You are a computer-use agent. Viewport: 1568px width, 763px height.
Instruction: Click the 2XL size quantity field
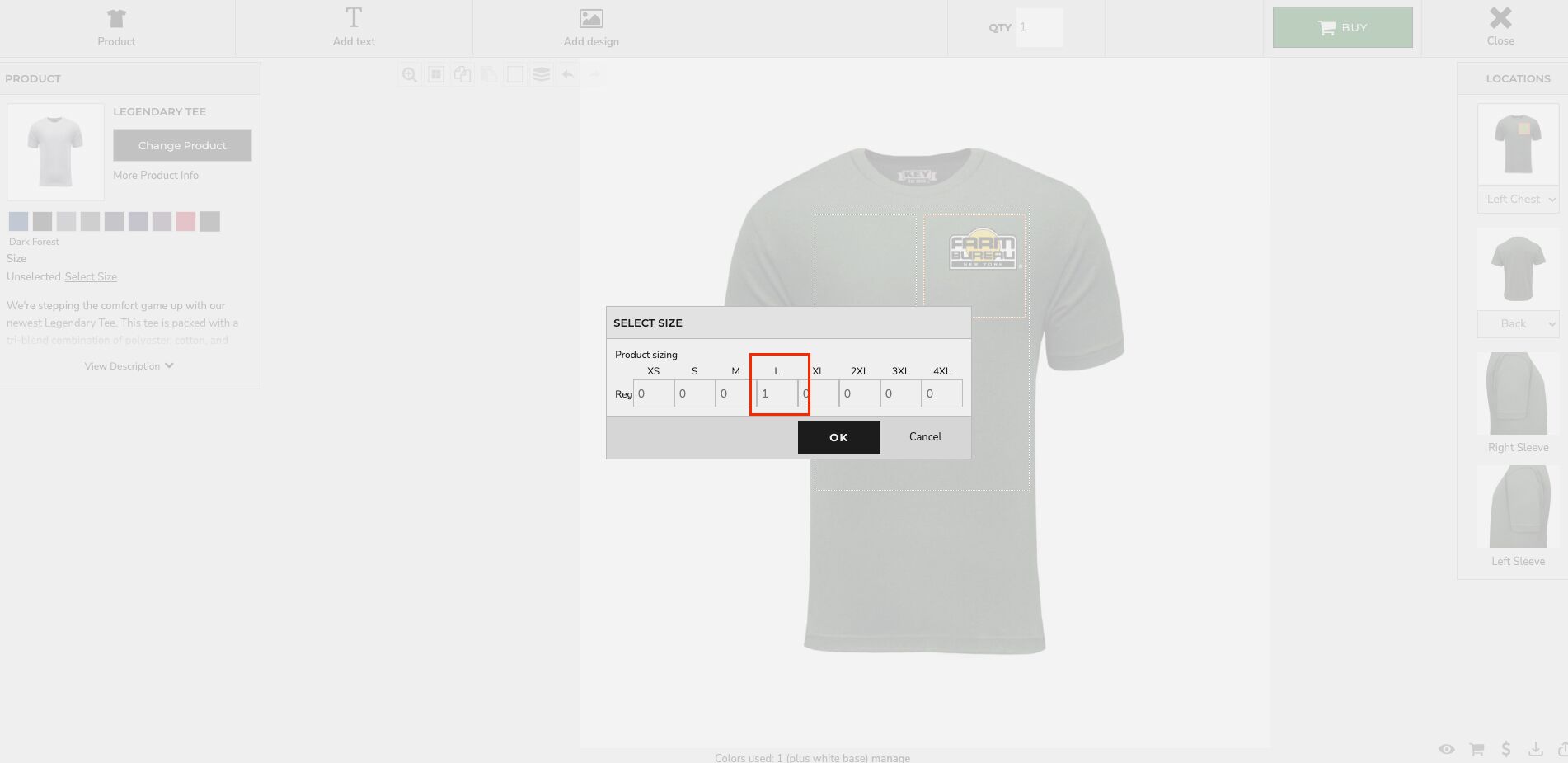(859, 394)
